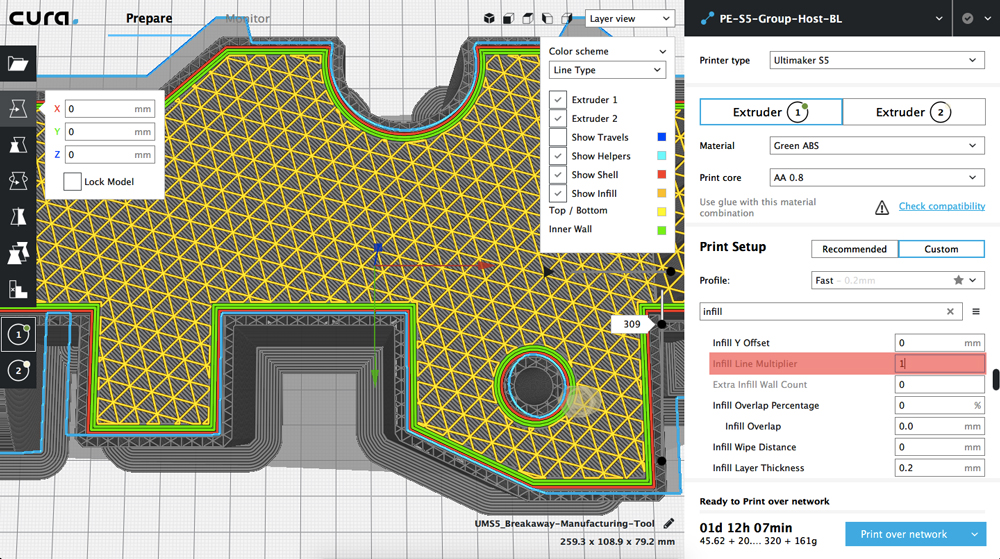Select the Extruder 2 tab
Viewport: 1000px width, 559px height.
click(x=913, y=112)
